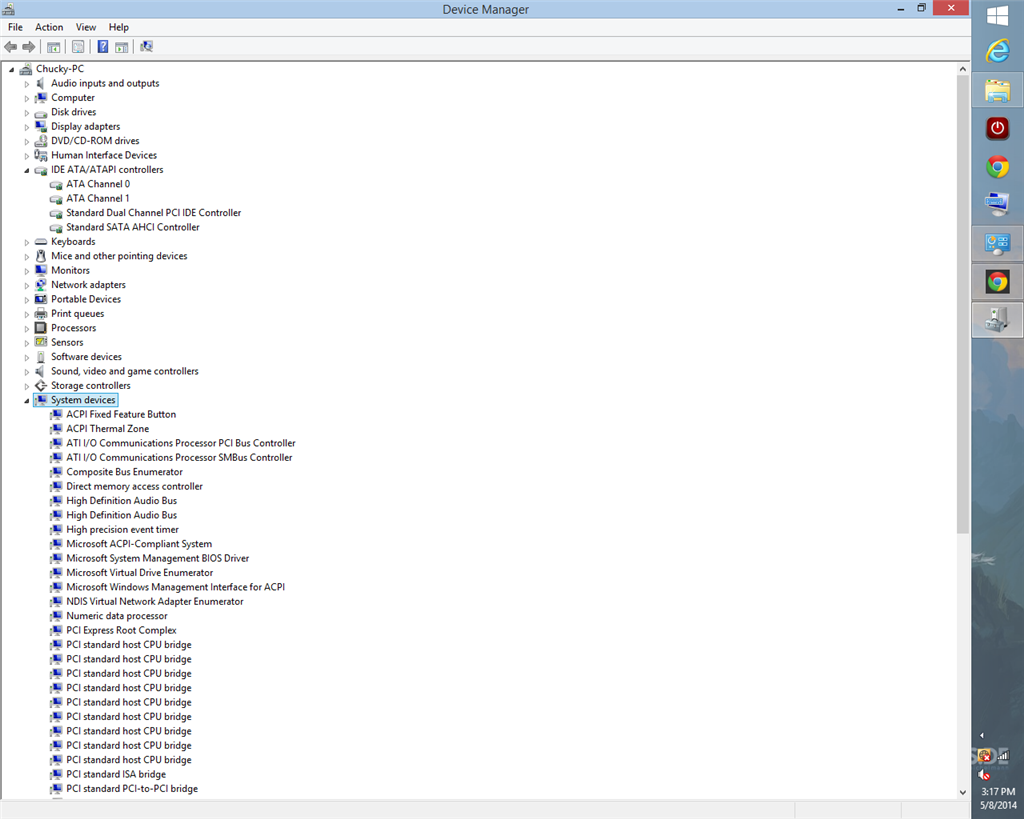Expand Audio inputs and outputs

(27, 84)
